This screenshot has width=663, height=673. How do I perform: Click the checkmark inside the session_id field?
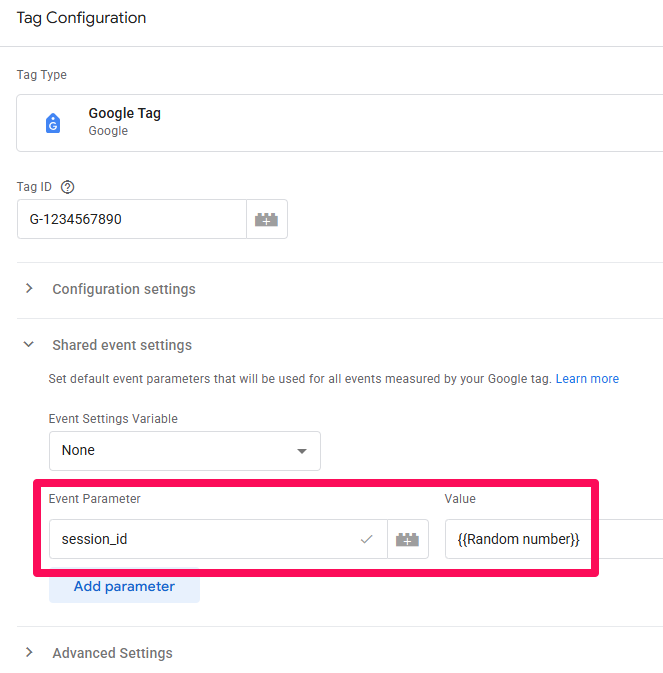pos(367,539)
